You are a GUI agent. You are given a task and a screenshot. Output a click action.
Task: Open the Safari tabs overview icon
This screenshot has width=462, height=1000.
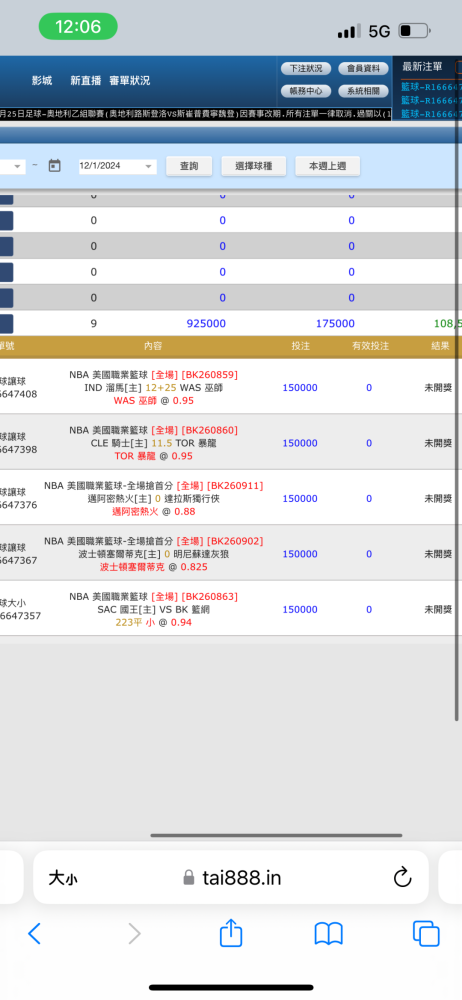(426, 934)
